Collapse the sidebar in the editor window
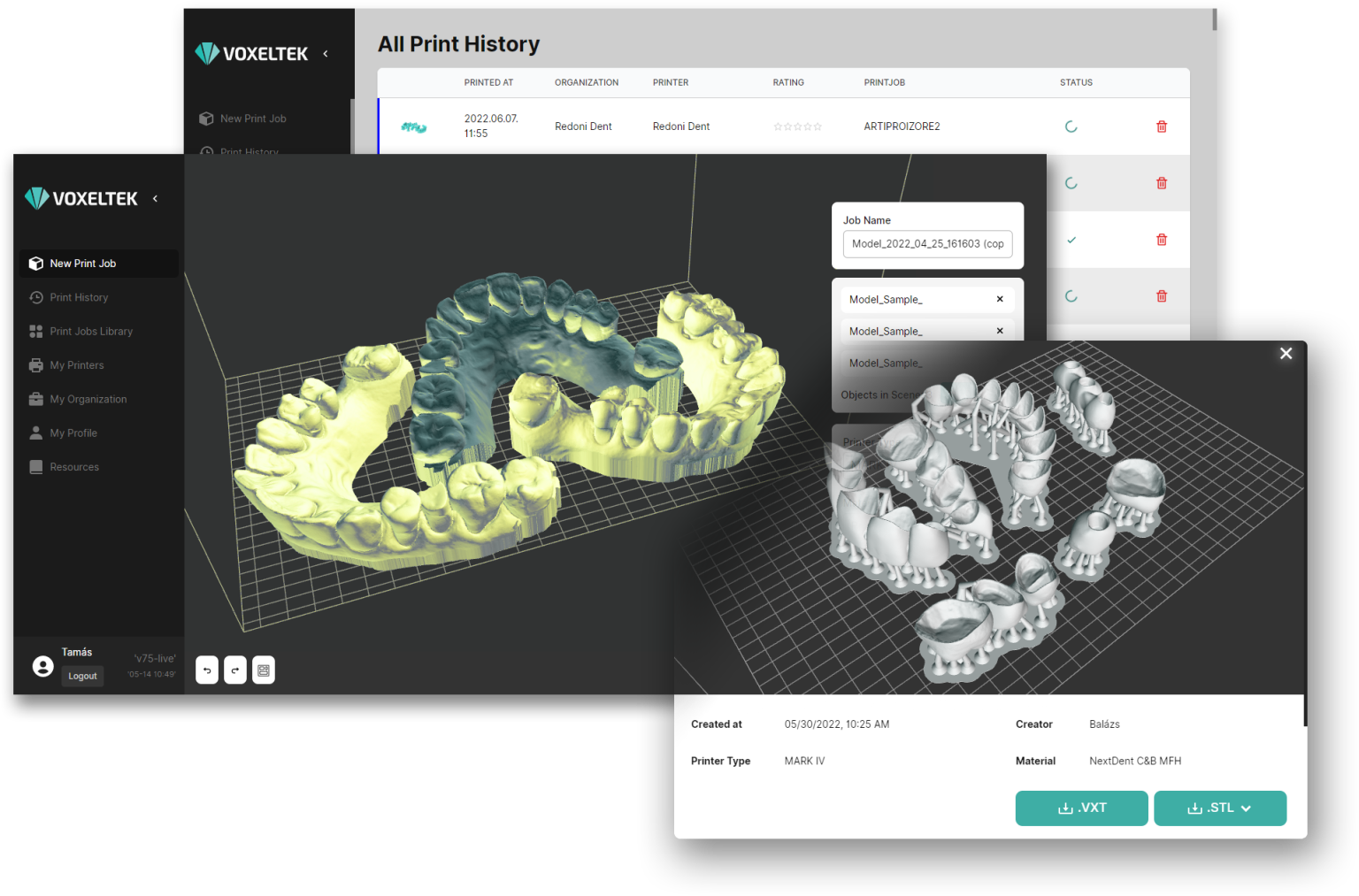Screen dimensions: 1359x896 156,199
